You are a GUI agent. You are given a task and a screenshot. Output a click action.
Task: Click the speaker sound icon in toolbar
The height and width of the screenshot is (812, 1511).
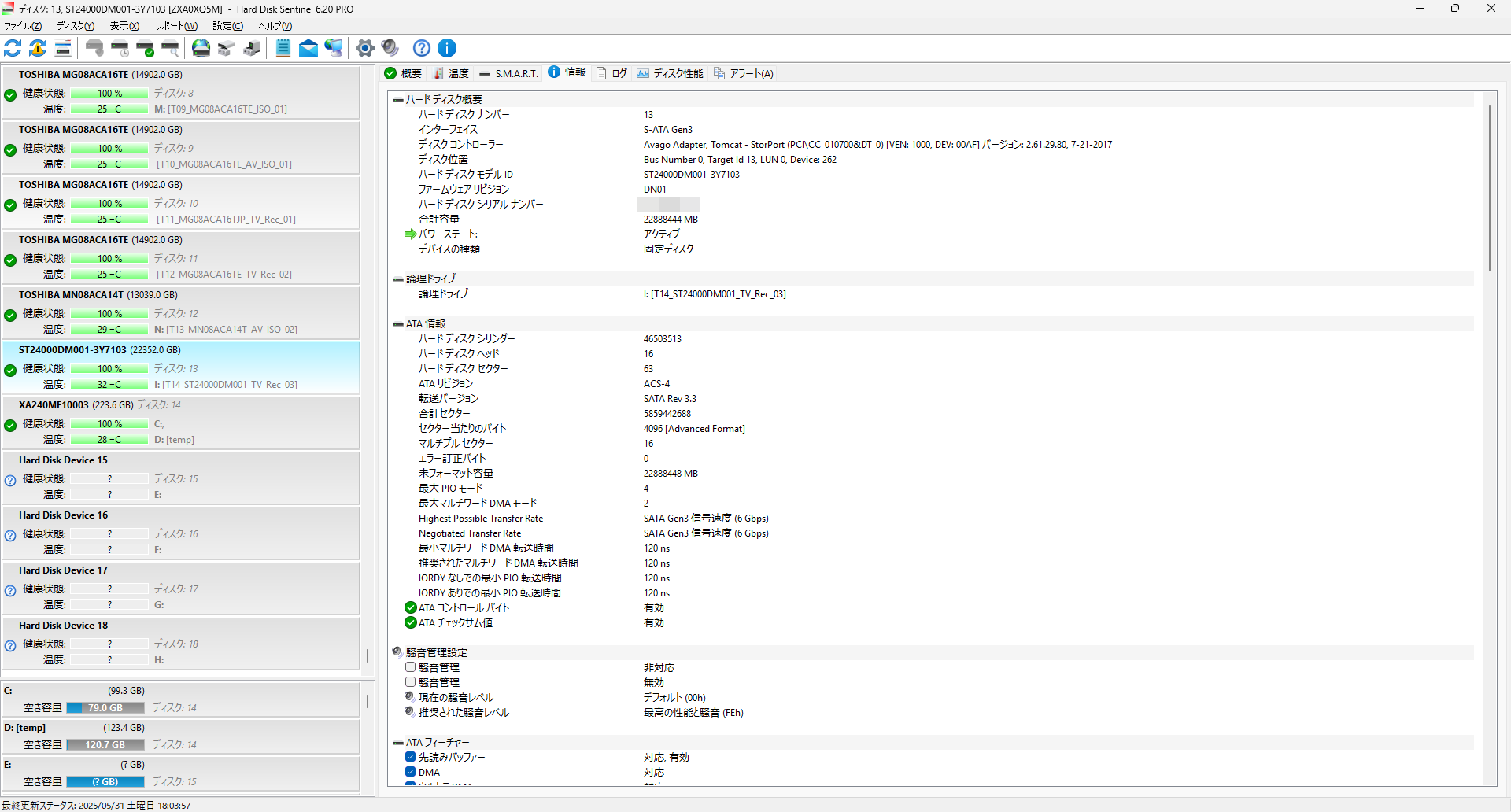(x=390, y=48)
